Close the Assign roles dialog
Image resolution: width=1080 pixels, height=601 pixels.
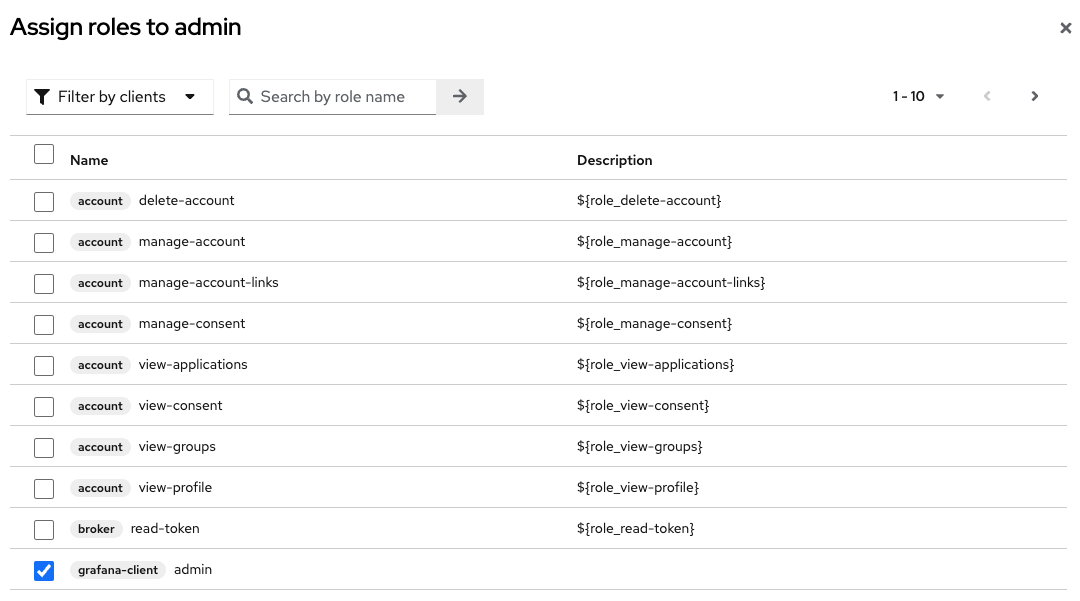tap(1065, 28)
